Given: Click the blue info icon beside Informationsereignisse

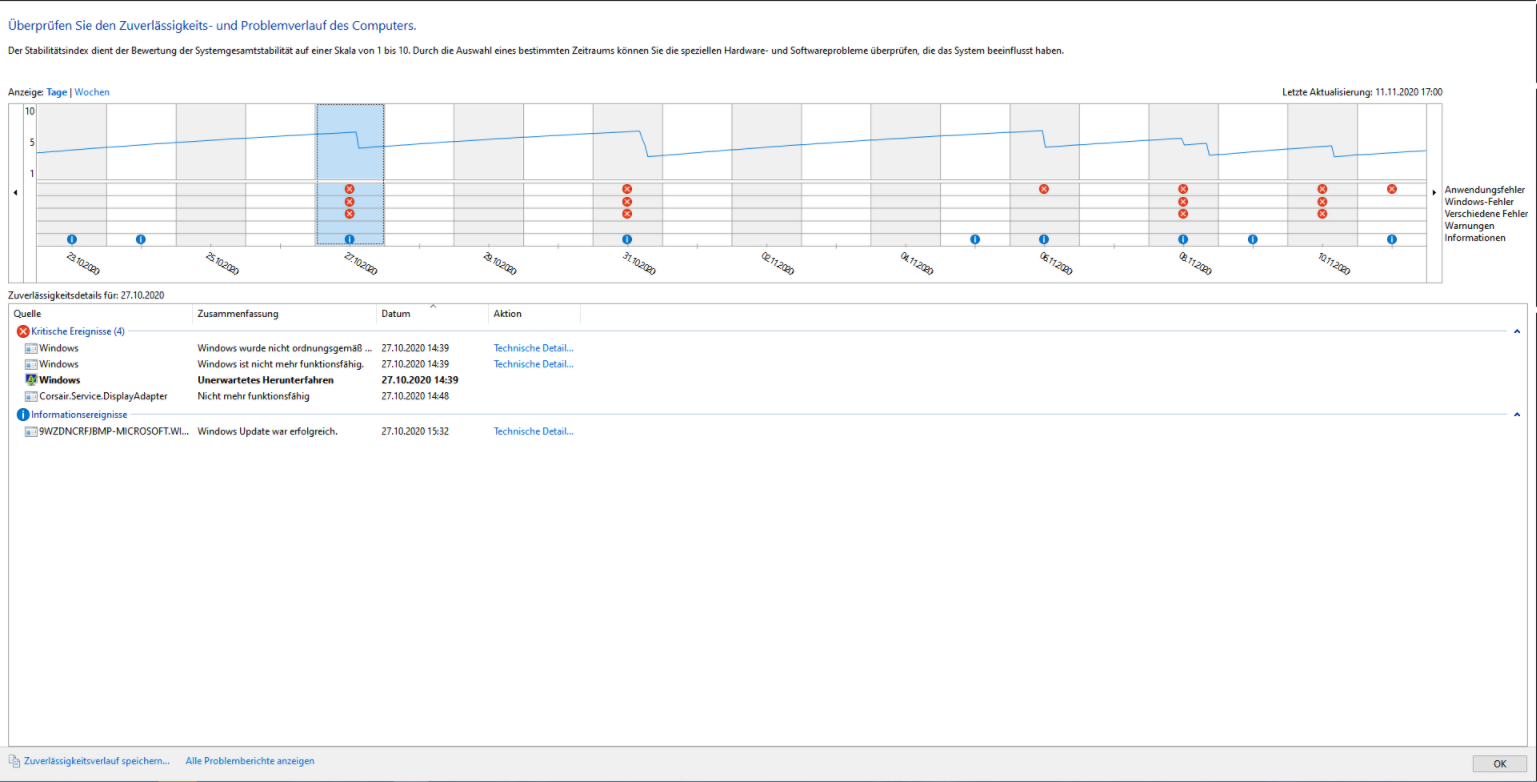Looking at the screenshot, I should [x=23, y=414].
